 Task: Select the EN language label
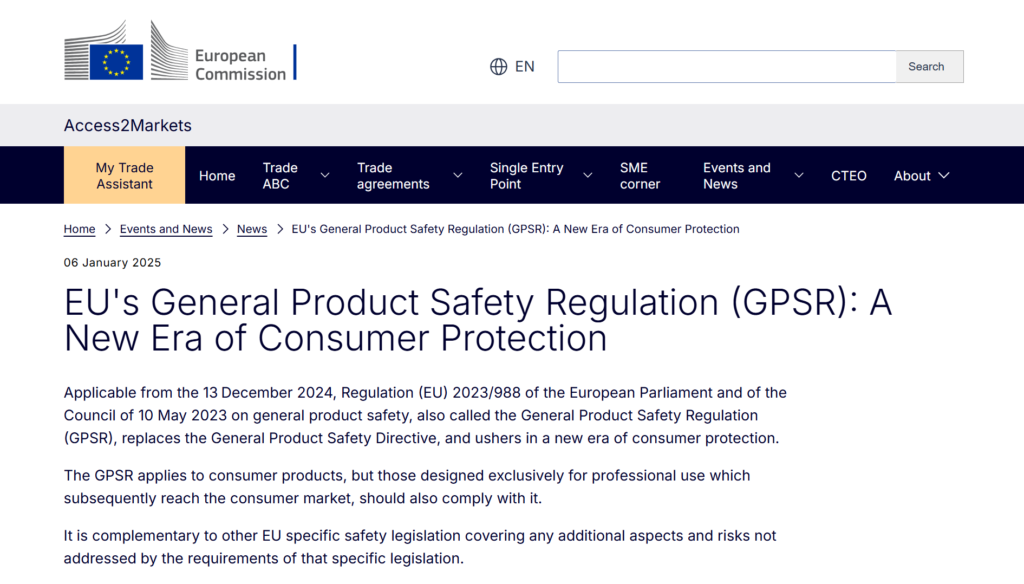click(524, 67)
